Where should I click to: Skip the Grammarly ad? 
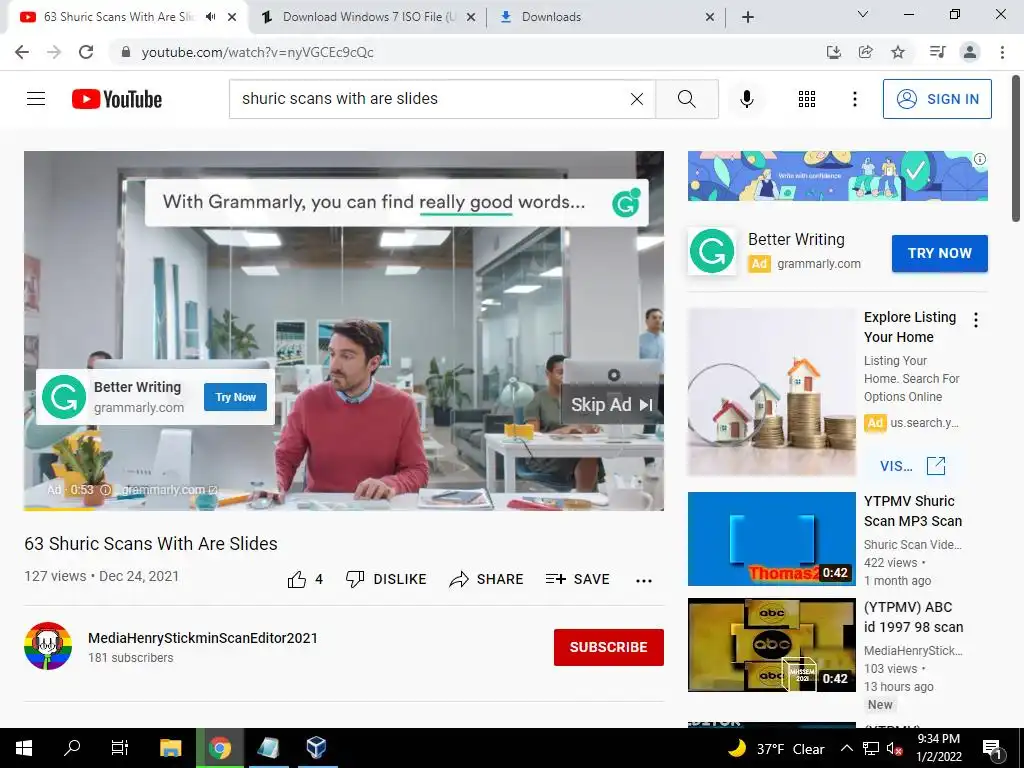coord(612,405)
